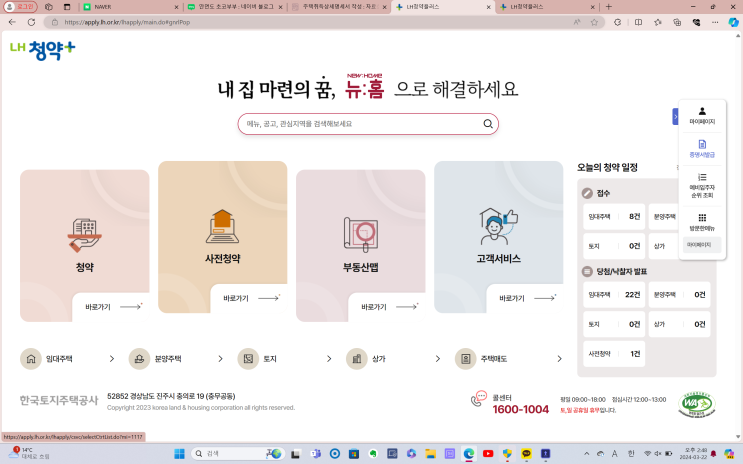The width and height of the screenshot is (743, 464).
Task: Click the 로그인 profile button
Action: [20, 7]
